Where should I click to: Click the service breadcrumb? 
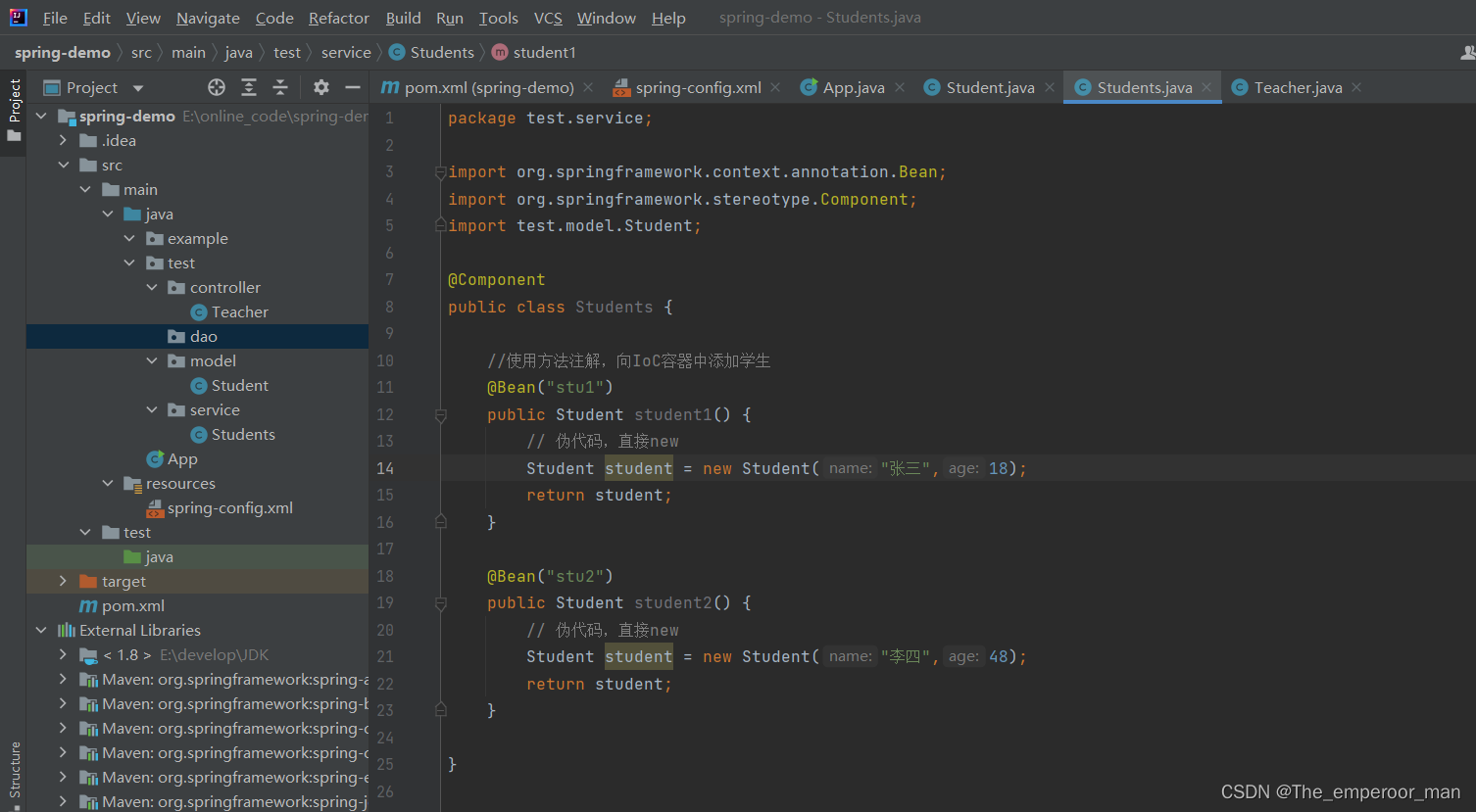click(x=346, y=52)
